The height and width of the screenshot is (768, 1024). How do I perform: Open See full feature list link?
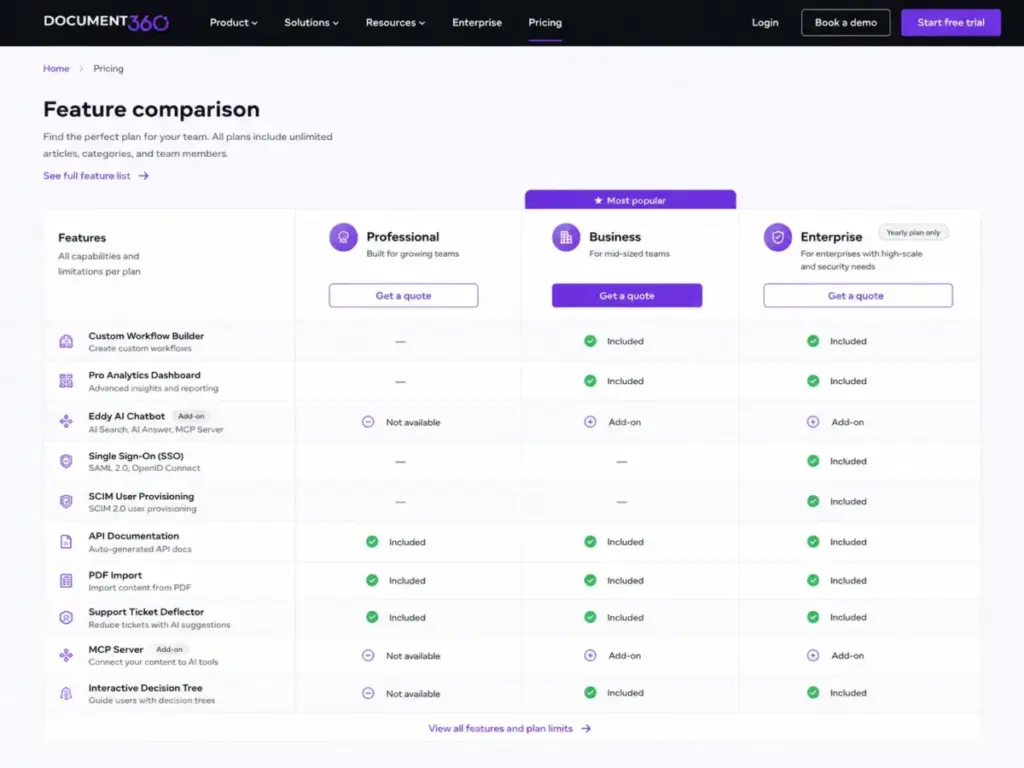click(x=87, y=176)
